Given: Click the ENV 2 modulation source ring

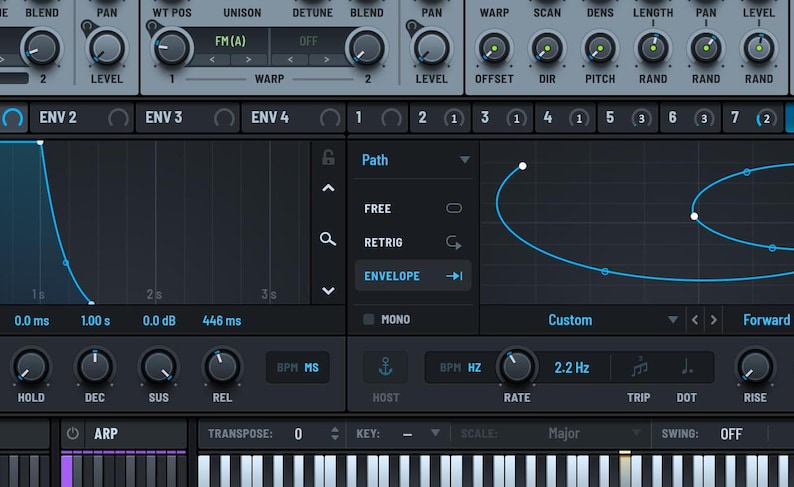Looking at the screenshot, I should (x=118, y=118).
